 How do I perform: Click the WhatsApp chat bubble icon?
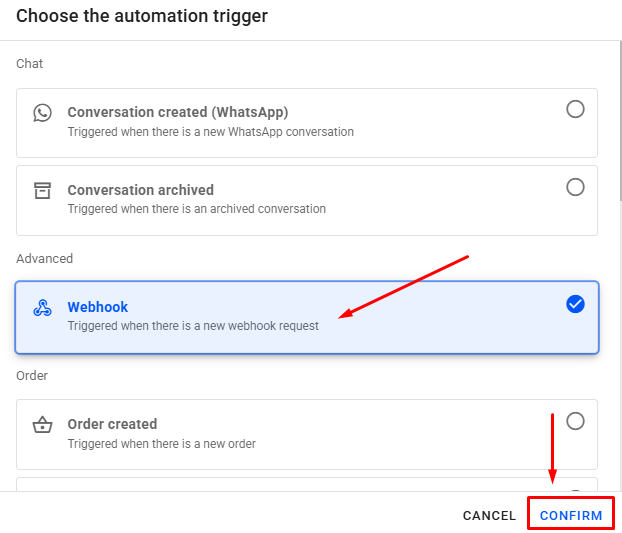pyautogui.click(x=42, y=113)
